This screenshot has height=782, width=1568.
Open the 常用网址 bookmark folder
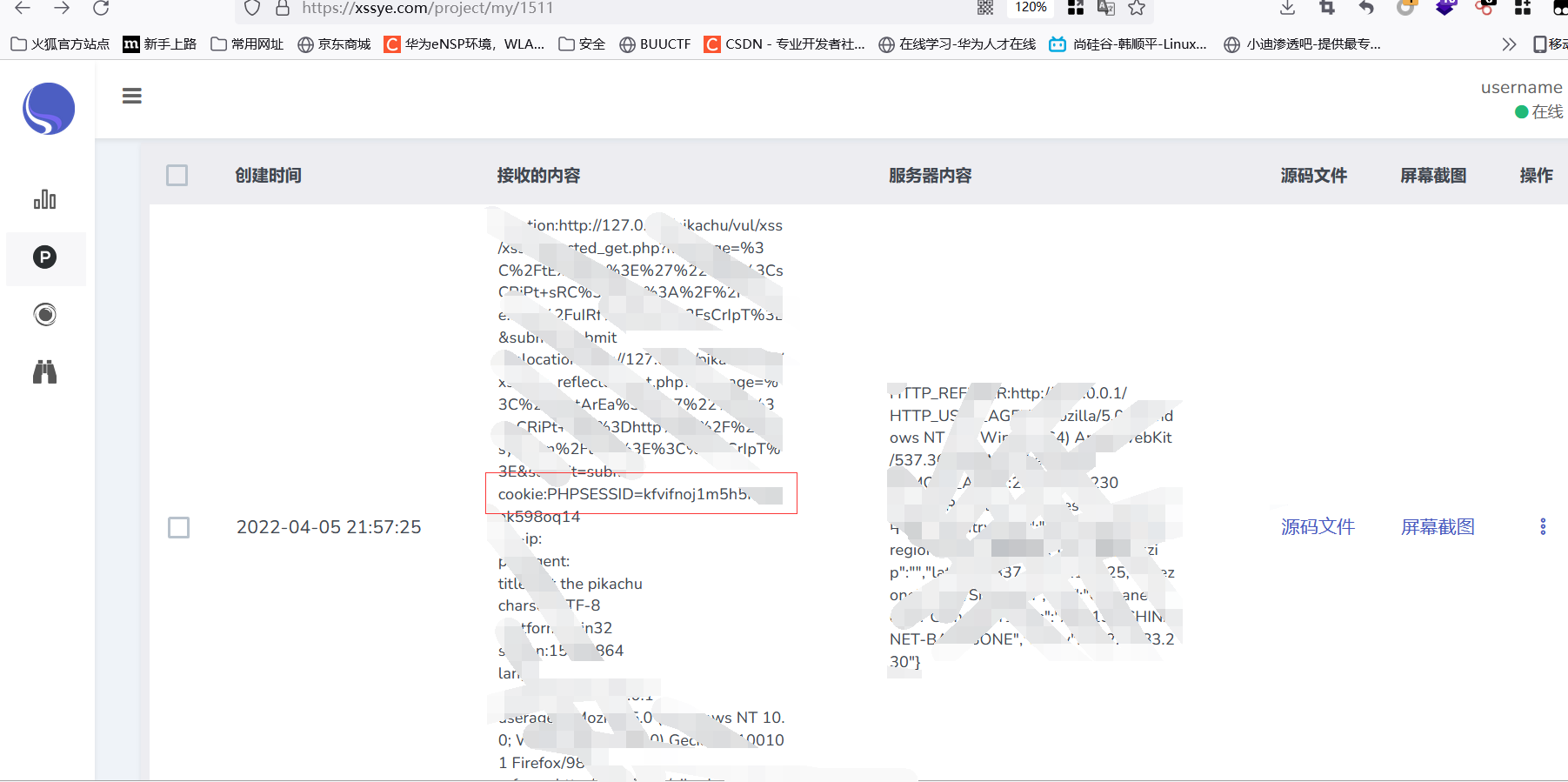point(248,44)
